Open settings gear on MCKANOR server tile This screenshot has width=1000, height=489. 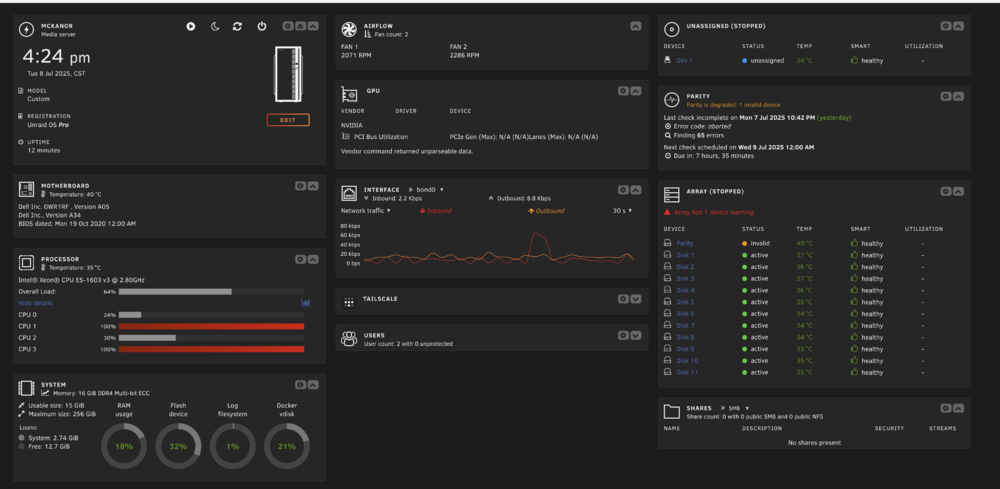pos(288,26)
